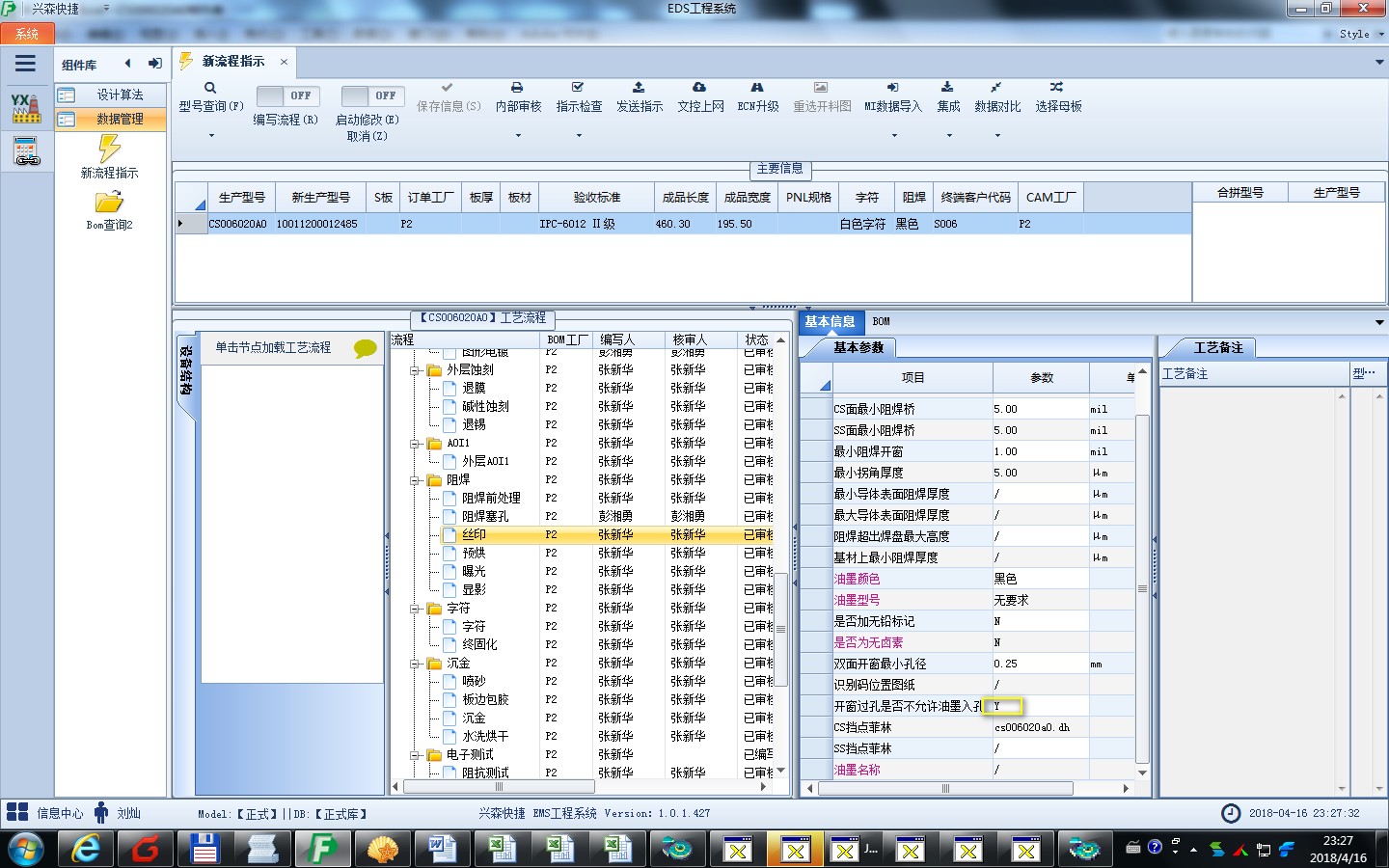Click the user 刘灿 icon
The width and height of the screenshot is (1389, 868).
point(101,813)
